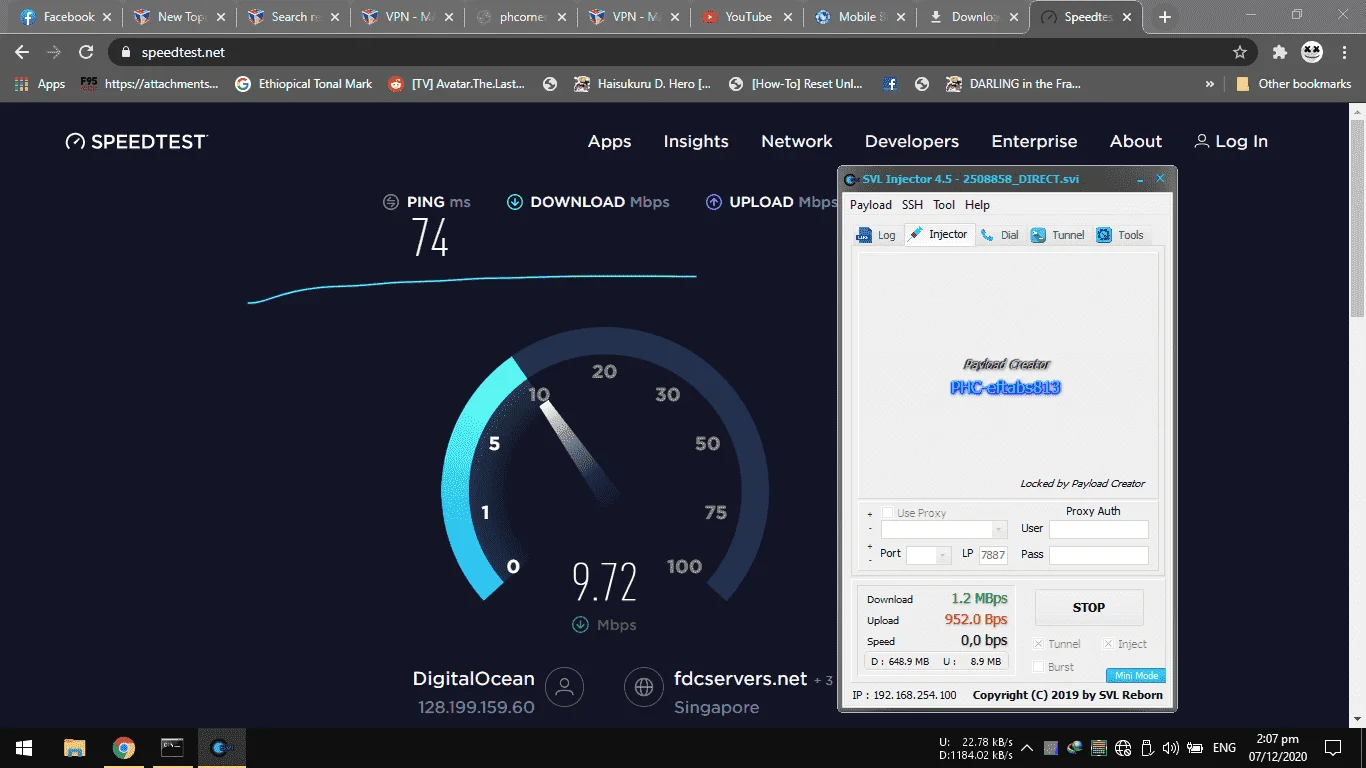This screenshot has width=1366, height=768.
Task: Click the Proxy Auth User field
Action: pyautogui.click(x=1099, y=530)
